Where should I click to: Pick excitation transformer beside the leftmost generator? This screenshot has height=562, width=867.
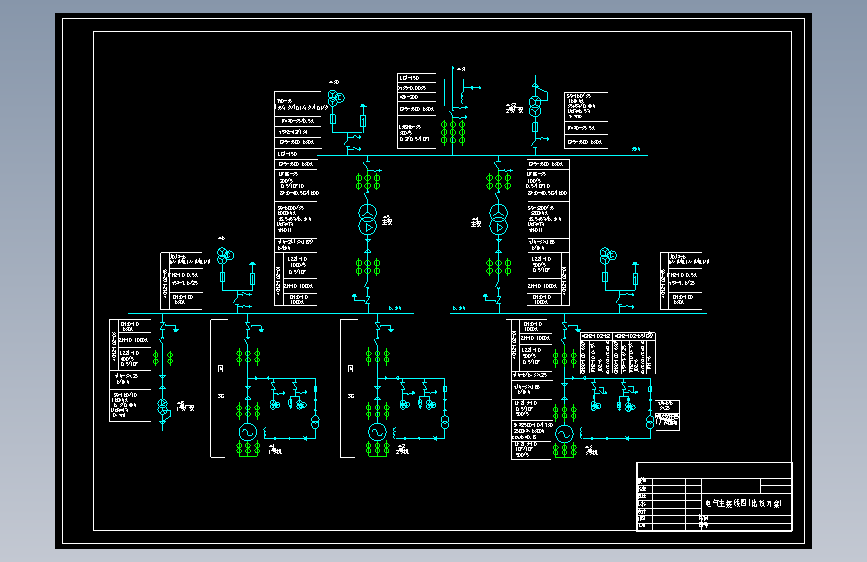(x=315, y=423)
